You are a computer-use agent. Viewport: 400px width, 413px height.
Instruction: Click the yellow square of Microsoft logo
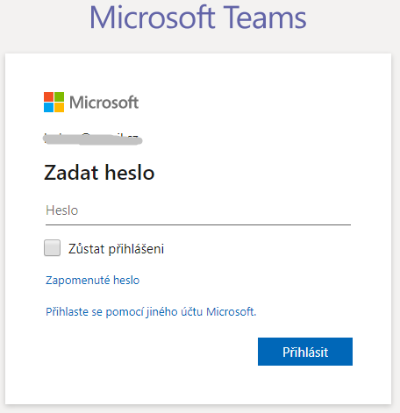click(59, 108)
